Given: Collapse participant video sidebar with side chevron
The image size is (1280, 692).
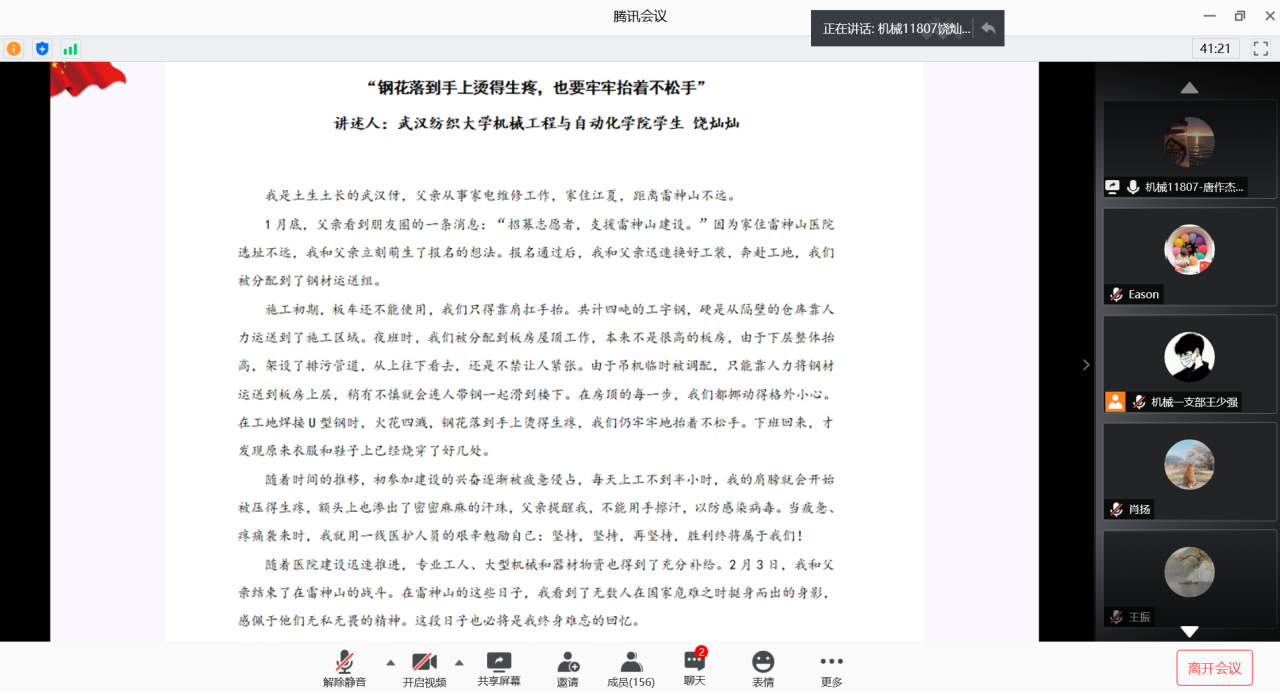Looking at the screenshot, I should [1086, 365].
